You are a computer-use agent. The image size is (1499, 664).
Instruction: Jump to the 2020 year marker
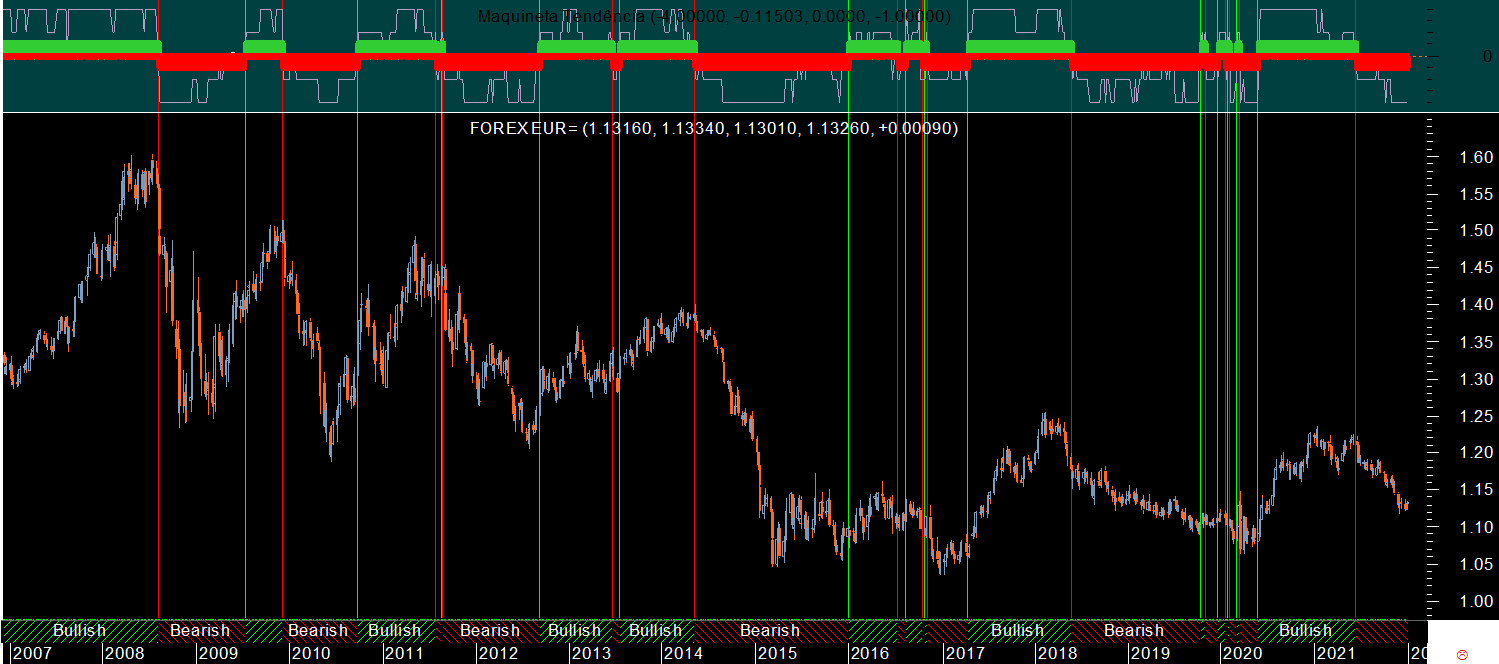click(1242, 653)
